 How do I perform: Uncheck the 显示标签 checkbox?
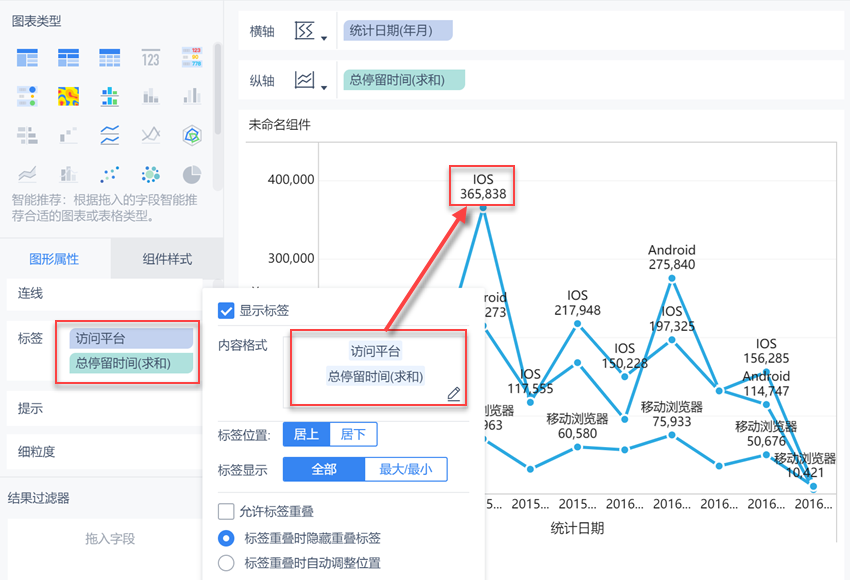click(x=226, y=311)
